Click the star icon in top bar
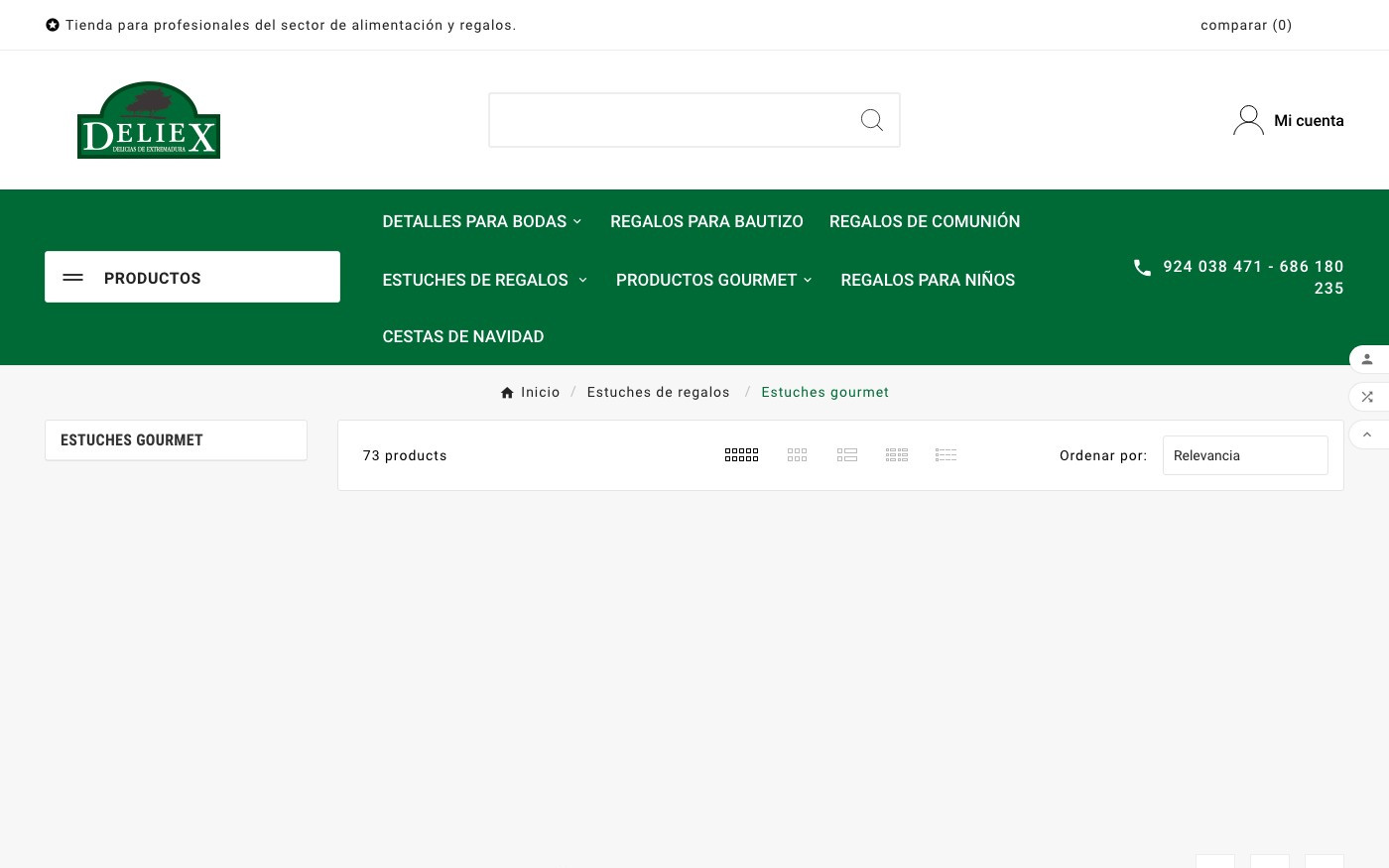 53,25
